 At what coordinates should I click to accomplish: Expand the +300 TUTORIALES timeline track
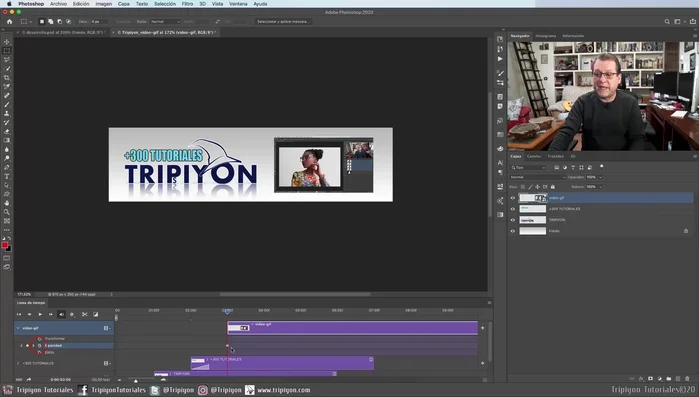[x=18, y=364]
